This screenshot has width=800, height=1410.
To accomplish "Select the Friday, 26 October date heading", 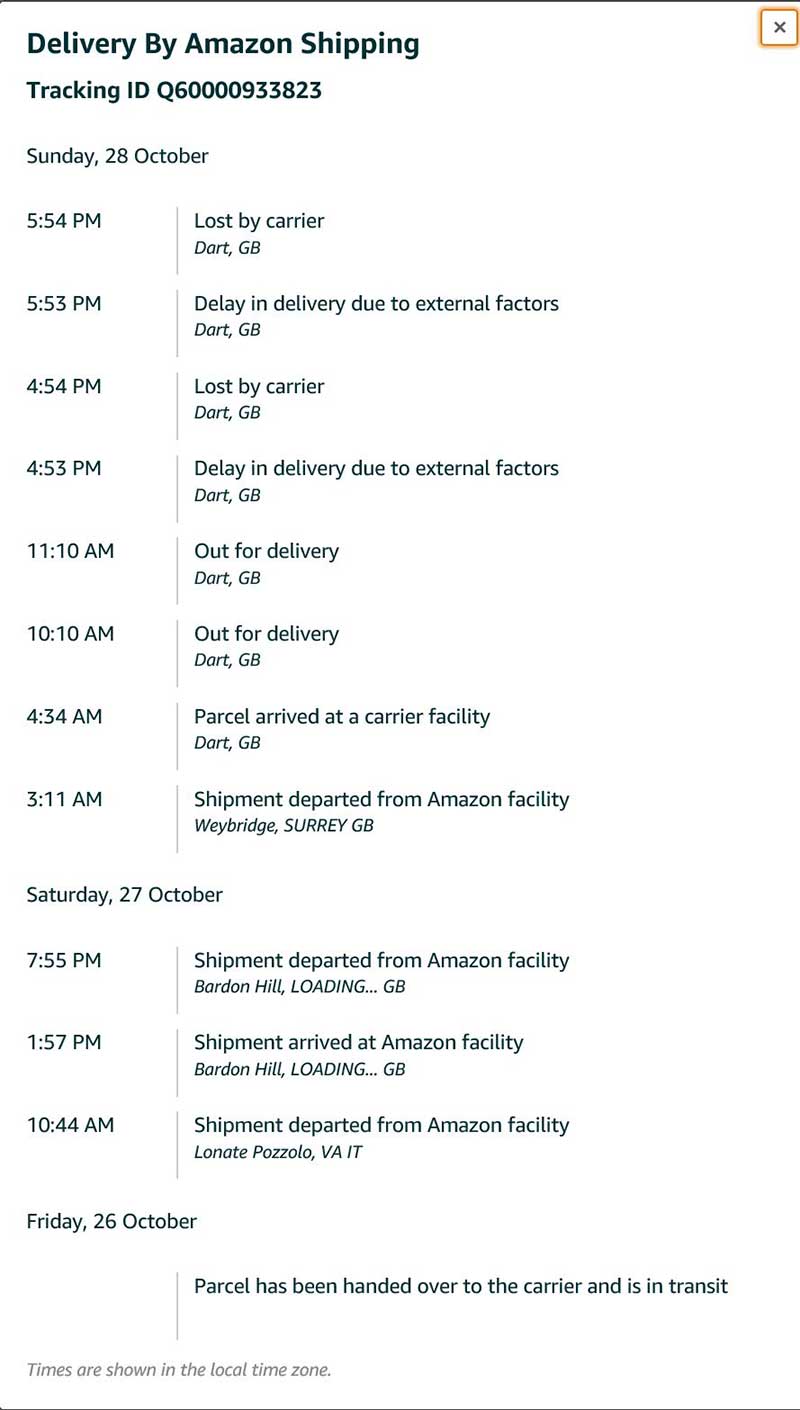I will (111, 1222).
